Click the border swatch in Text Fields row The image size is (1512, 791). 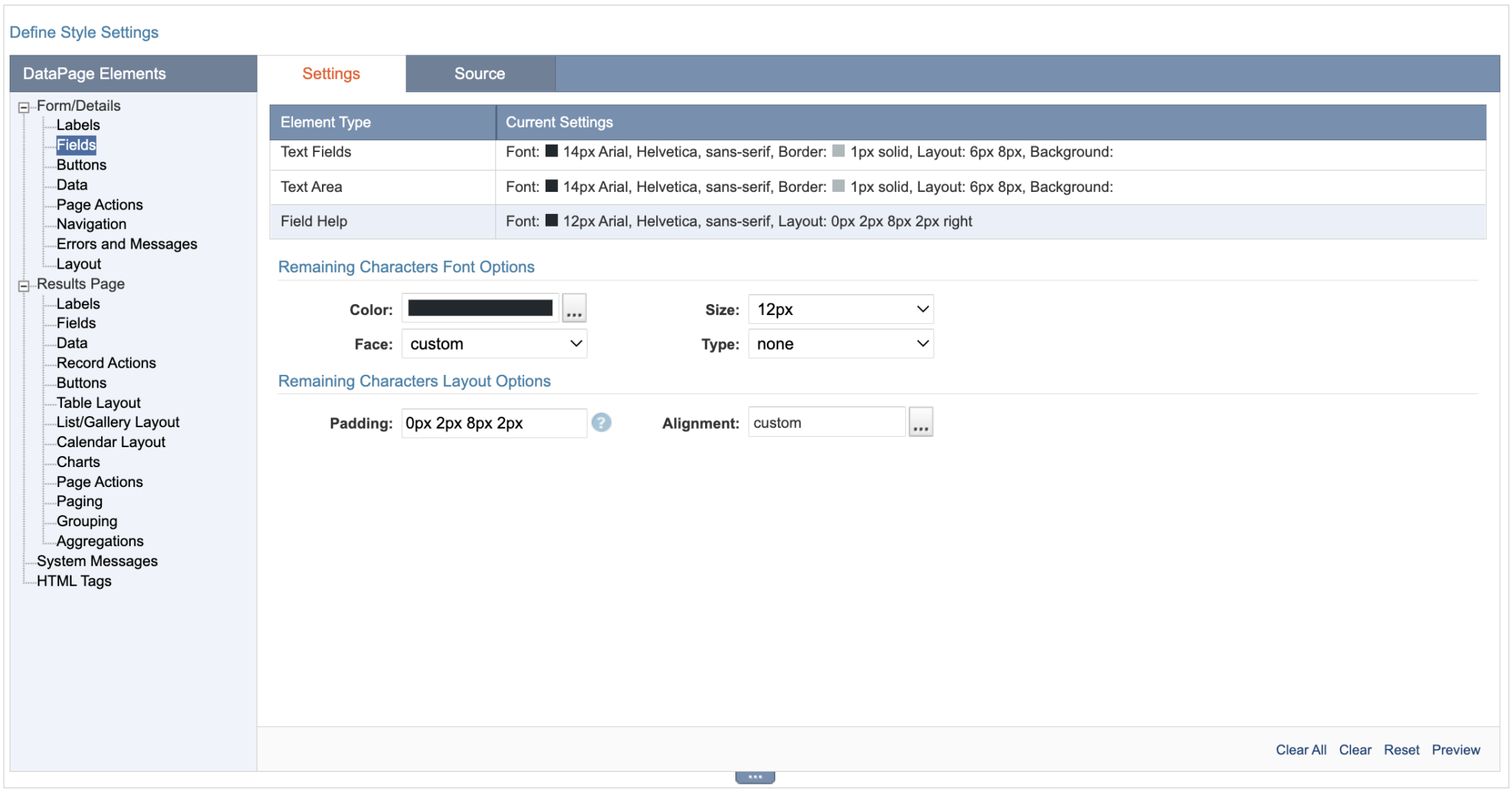tap(838, 151)
